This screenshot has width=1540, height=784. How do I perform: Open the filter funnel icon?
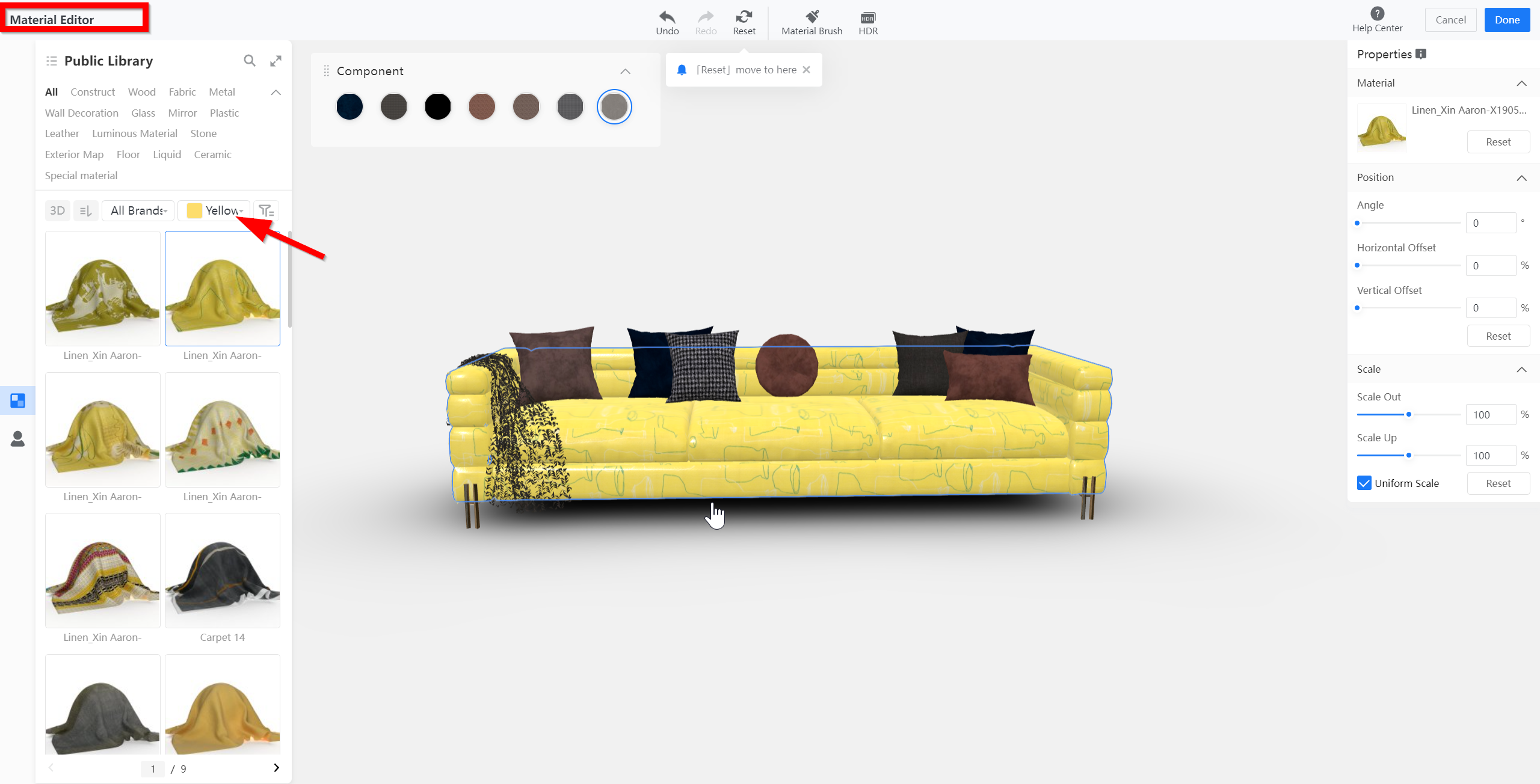coord(266,210)
